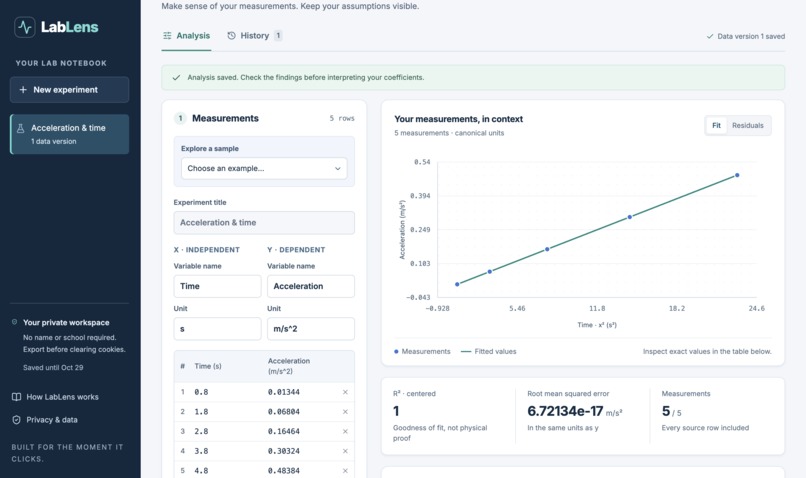
Task: Click the Acceleration cell 0.16464
Action: coord(284,431)
